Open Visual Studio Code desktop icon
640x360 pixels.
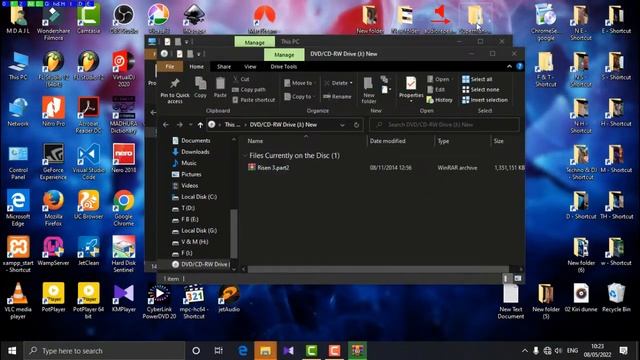pos(89,161)
